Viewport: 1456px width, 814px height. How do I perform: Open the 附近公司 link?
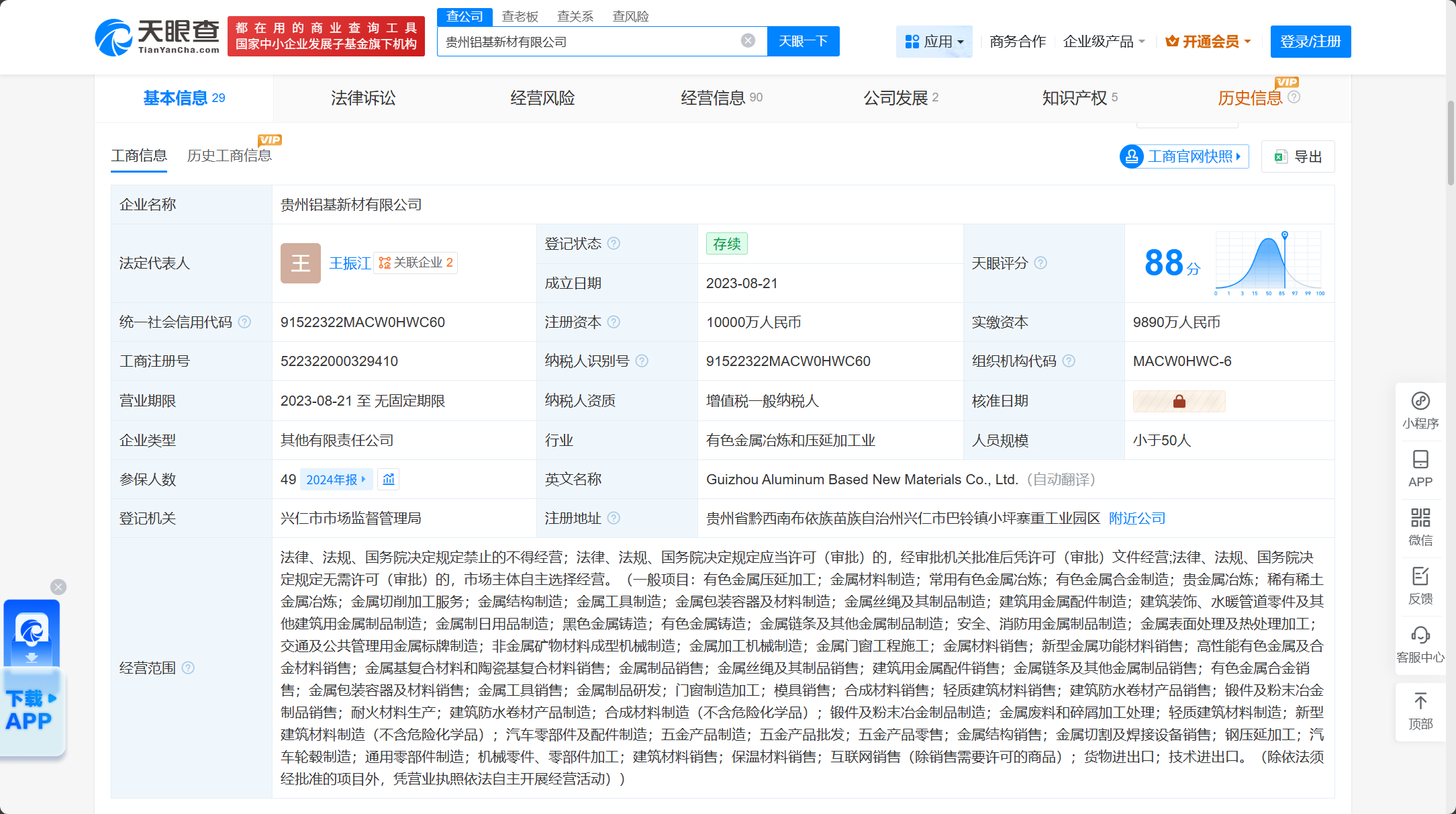[1136, 518]
